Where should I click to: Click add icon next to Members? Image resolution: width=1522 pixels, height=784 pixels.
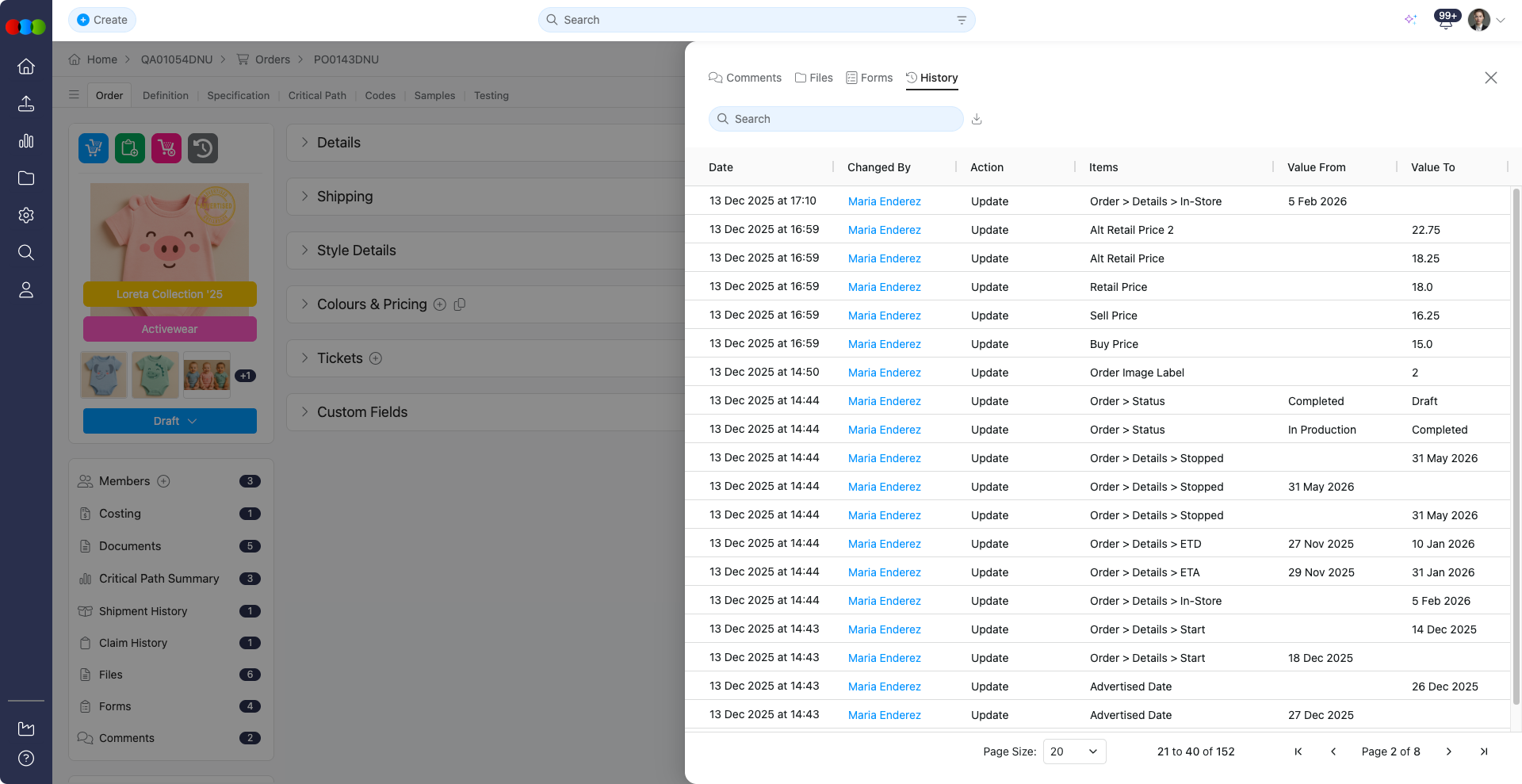[x=163, y=481]
